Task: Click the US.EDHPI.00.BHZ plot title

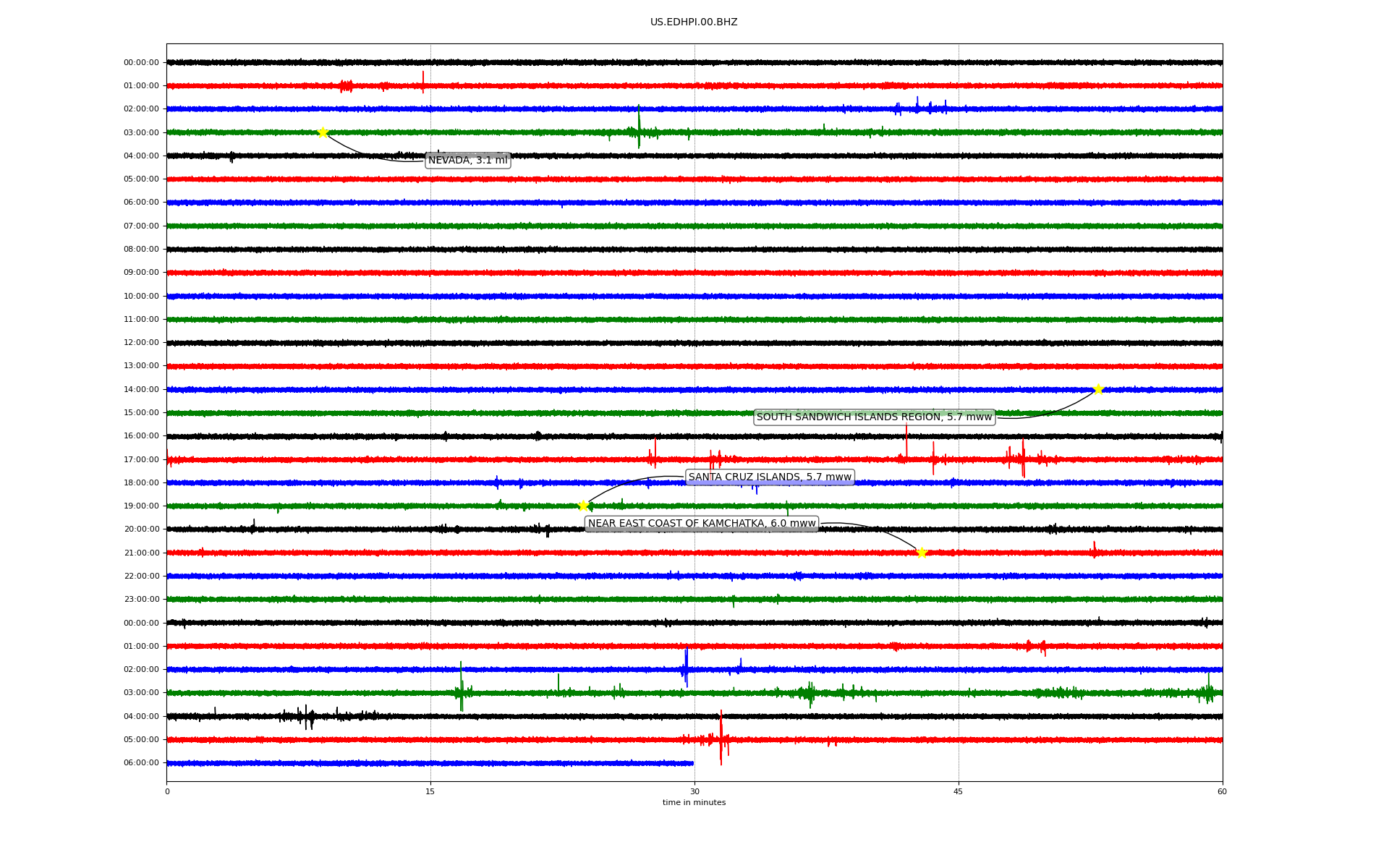Action: (x=694, y=22)
